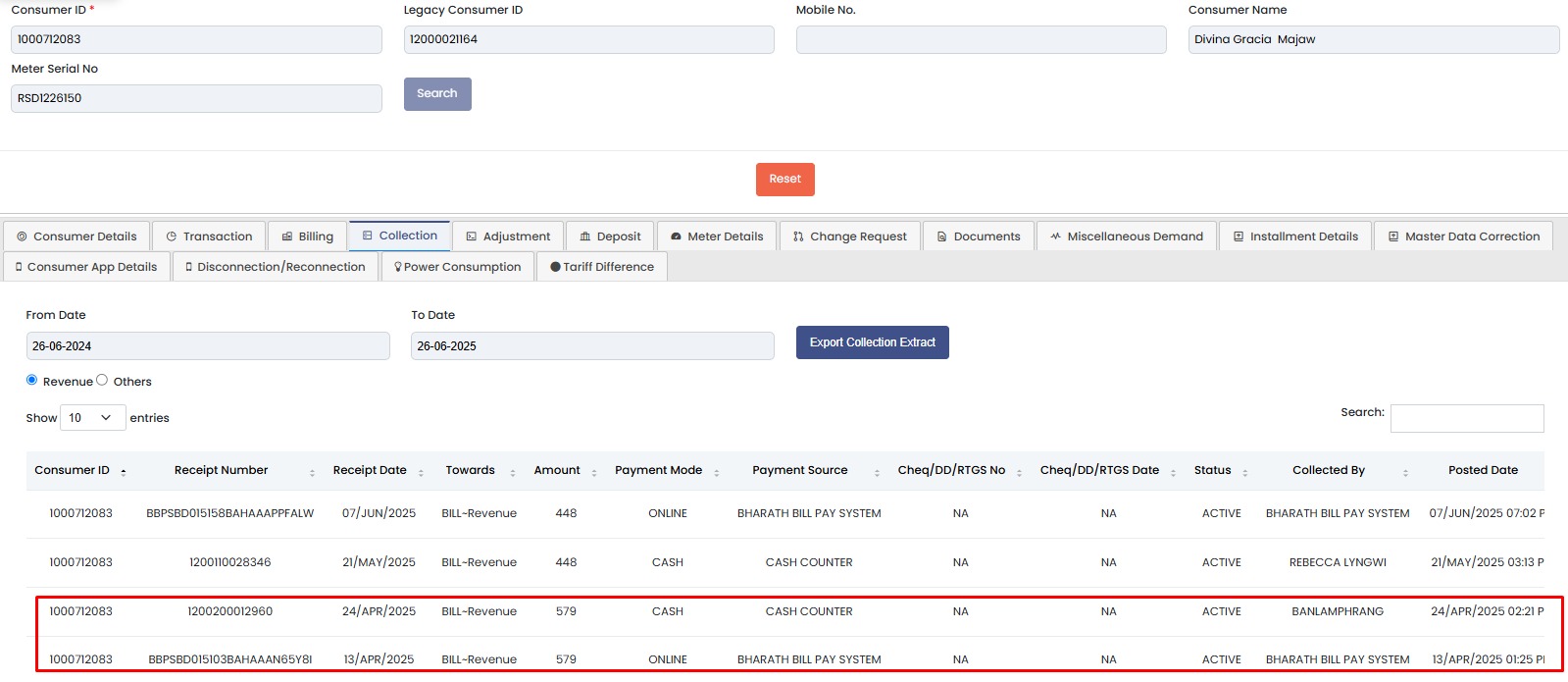This screenshot has width=1568, height=682.
Task: Open the Documents tab
Action: pyautogui.click(x=978, y=236)
